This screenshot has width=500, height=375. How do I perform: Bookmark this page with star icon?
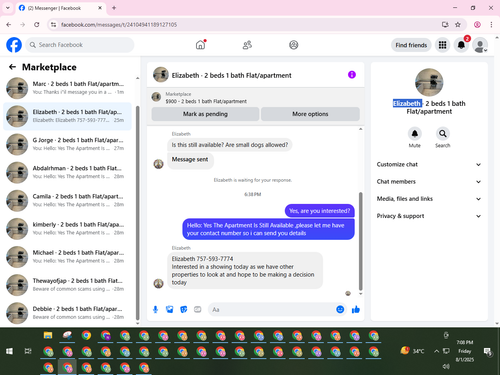click(x=458, y=25)
